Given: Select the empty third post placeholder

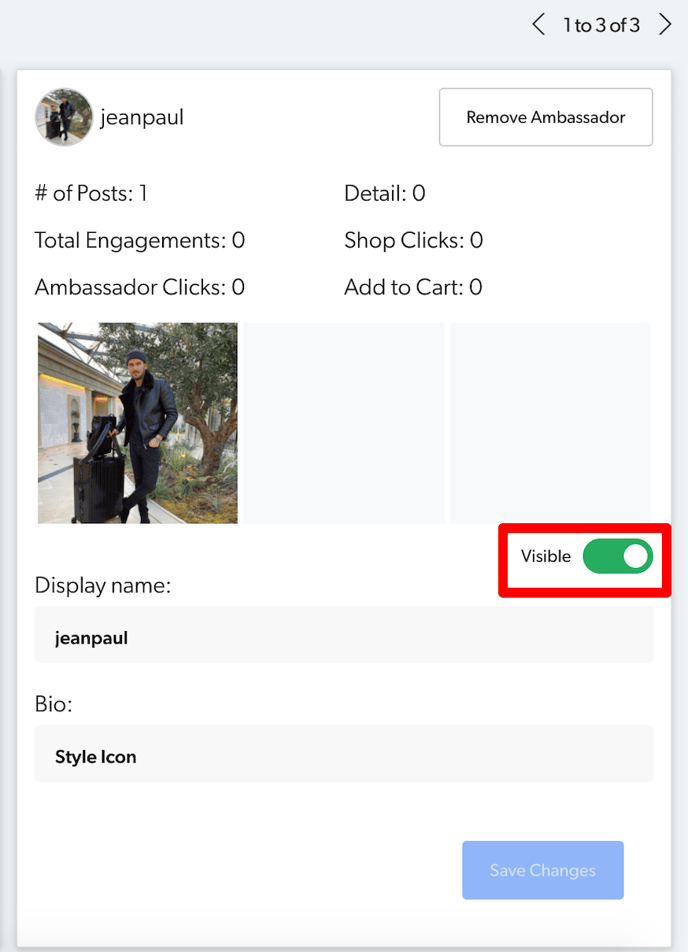Looking at the screenshot, I should [550, 423].
